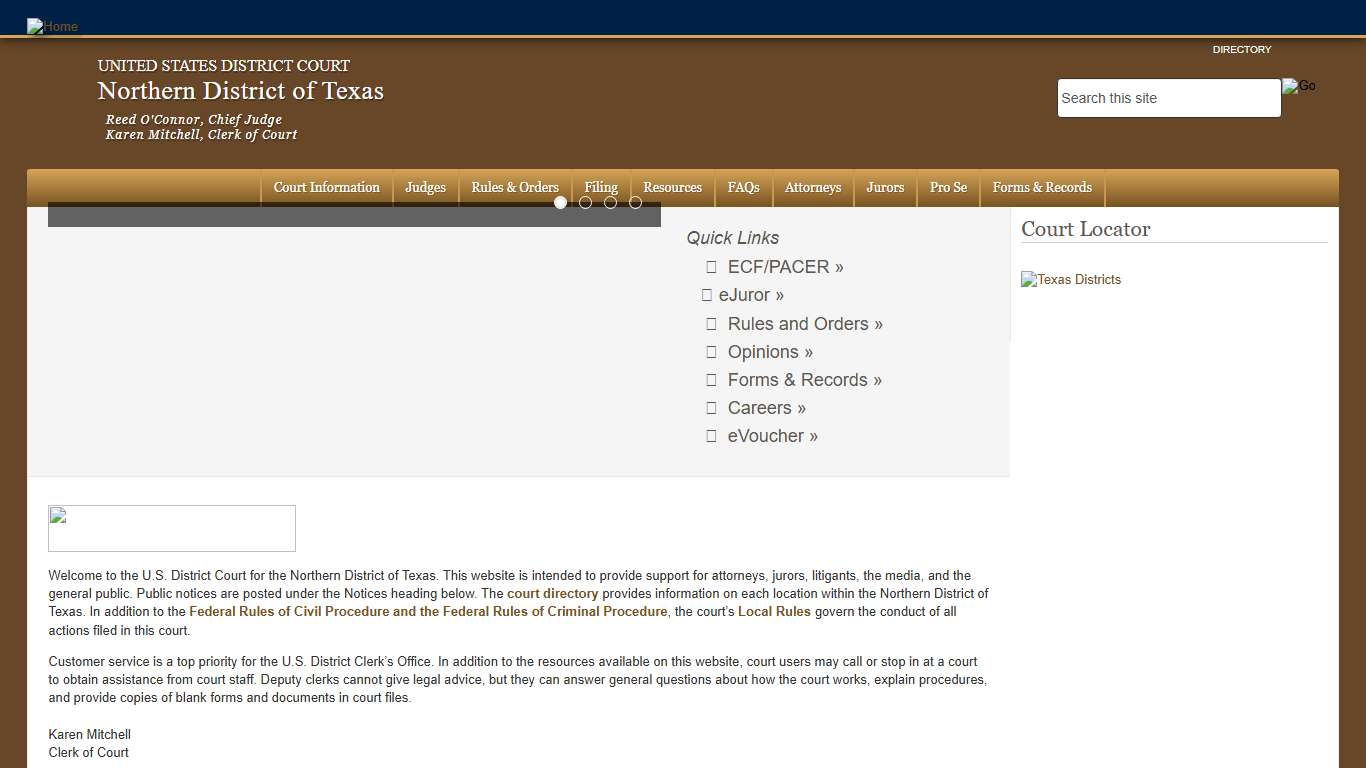The width and height of the screenshot is (1366, 768).
Task: Open the Pro Se menu item
Action: tap(948, 188)
